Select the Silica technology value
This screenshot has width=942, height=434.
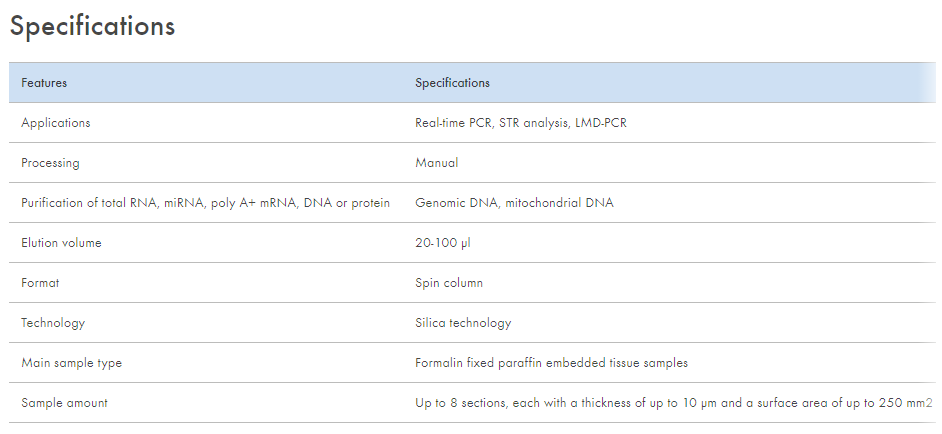(463, 323)
